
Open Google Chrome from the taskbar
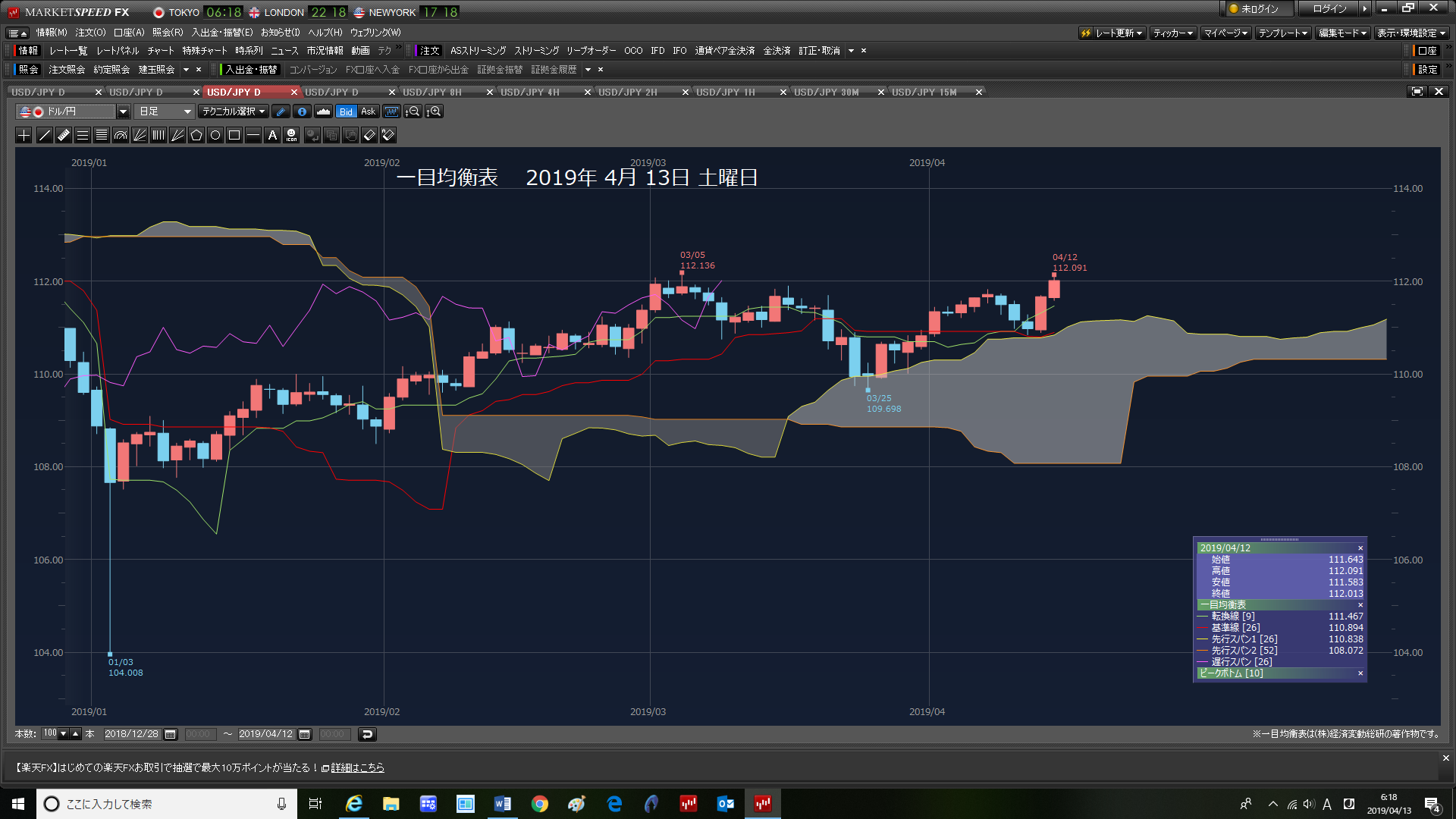(540, 804)
